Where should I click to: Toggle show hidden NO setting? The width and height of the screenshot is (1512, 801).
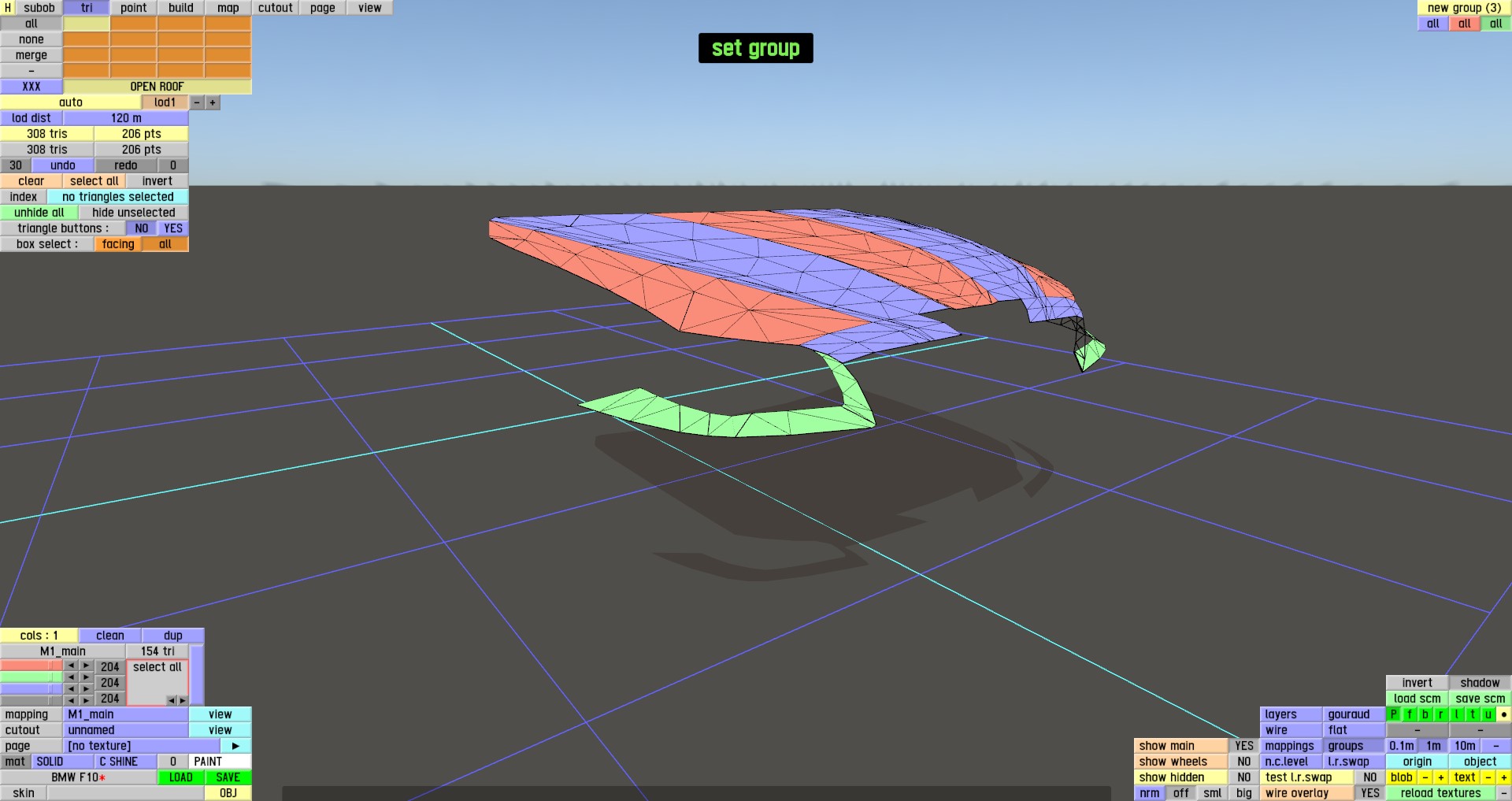(1244, 777)
